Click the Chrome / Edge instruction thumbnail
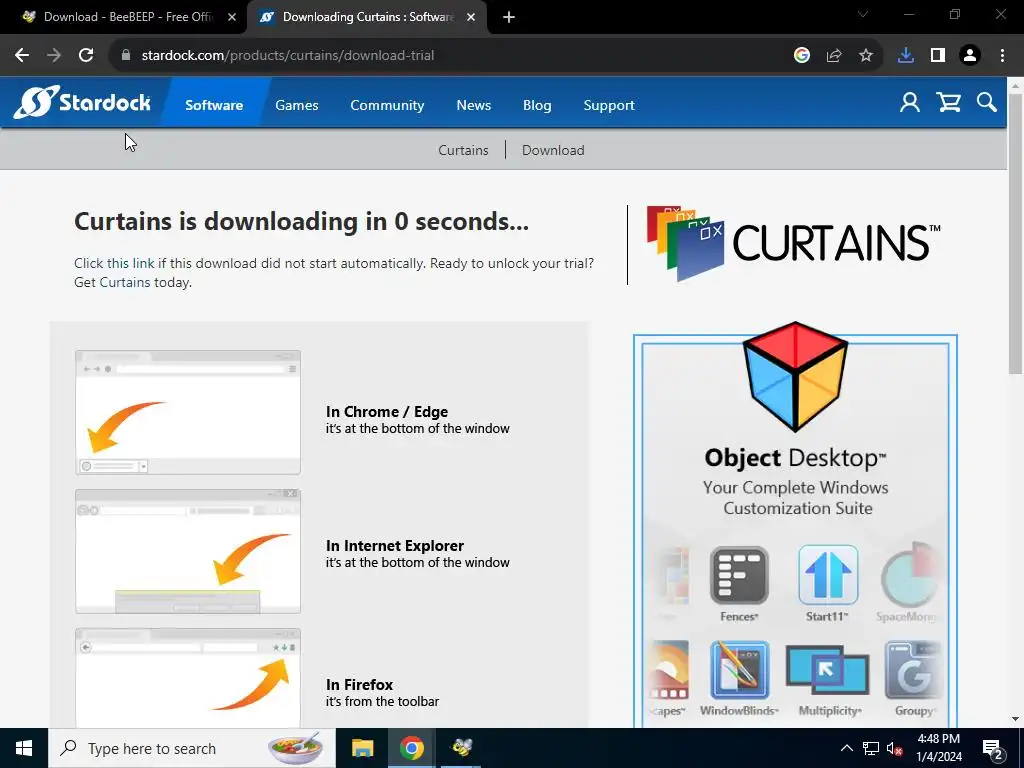Viewport: 1024px width, 768px height. pyautogui.click(x=188, y=412)
